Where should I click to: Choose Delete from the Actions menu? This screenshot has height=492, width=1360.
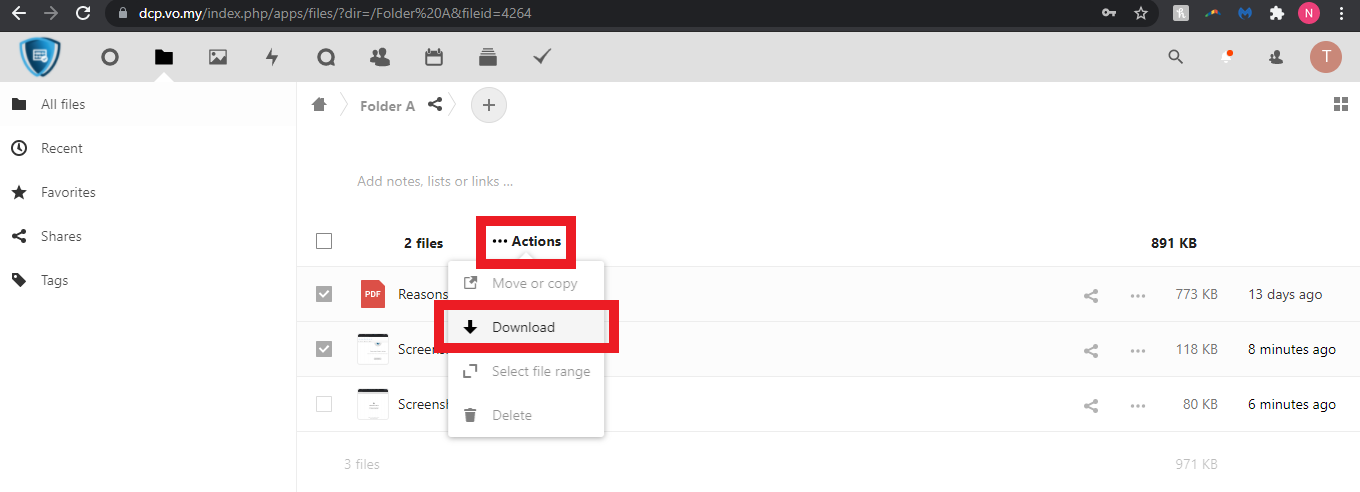[x=511, y=415]
